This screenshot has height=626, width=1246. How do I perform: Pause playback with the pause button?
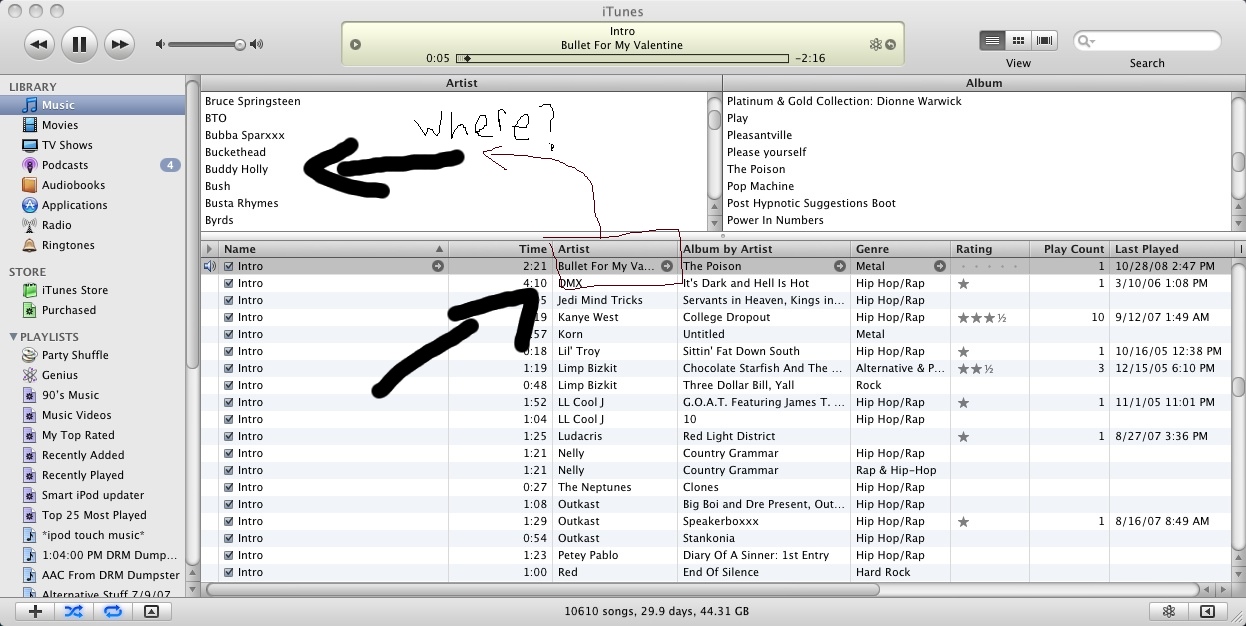coord(79,44)
